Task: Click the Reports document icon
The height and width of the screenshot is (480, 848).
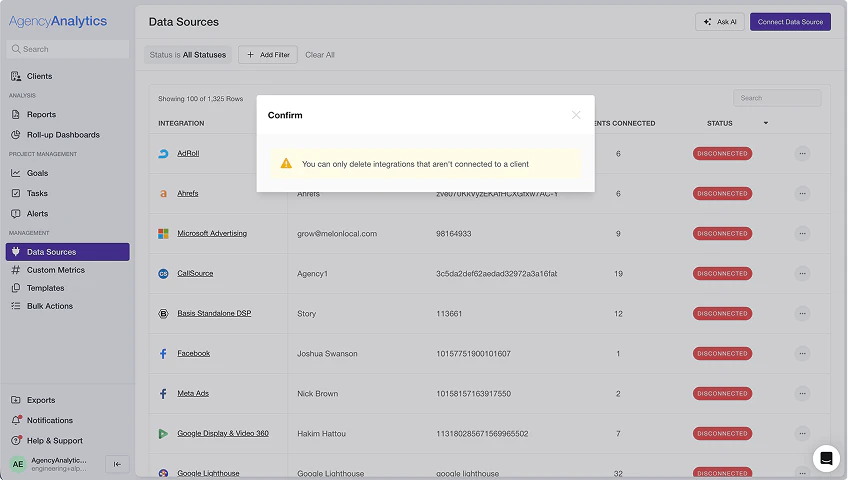Action: (x=16, y=115)
